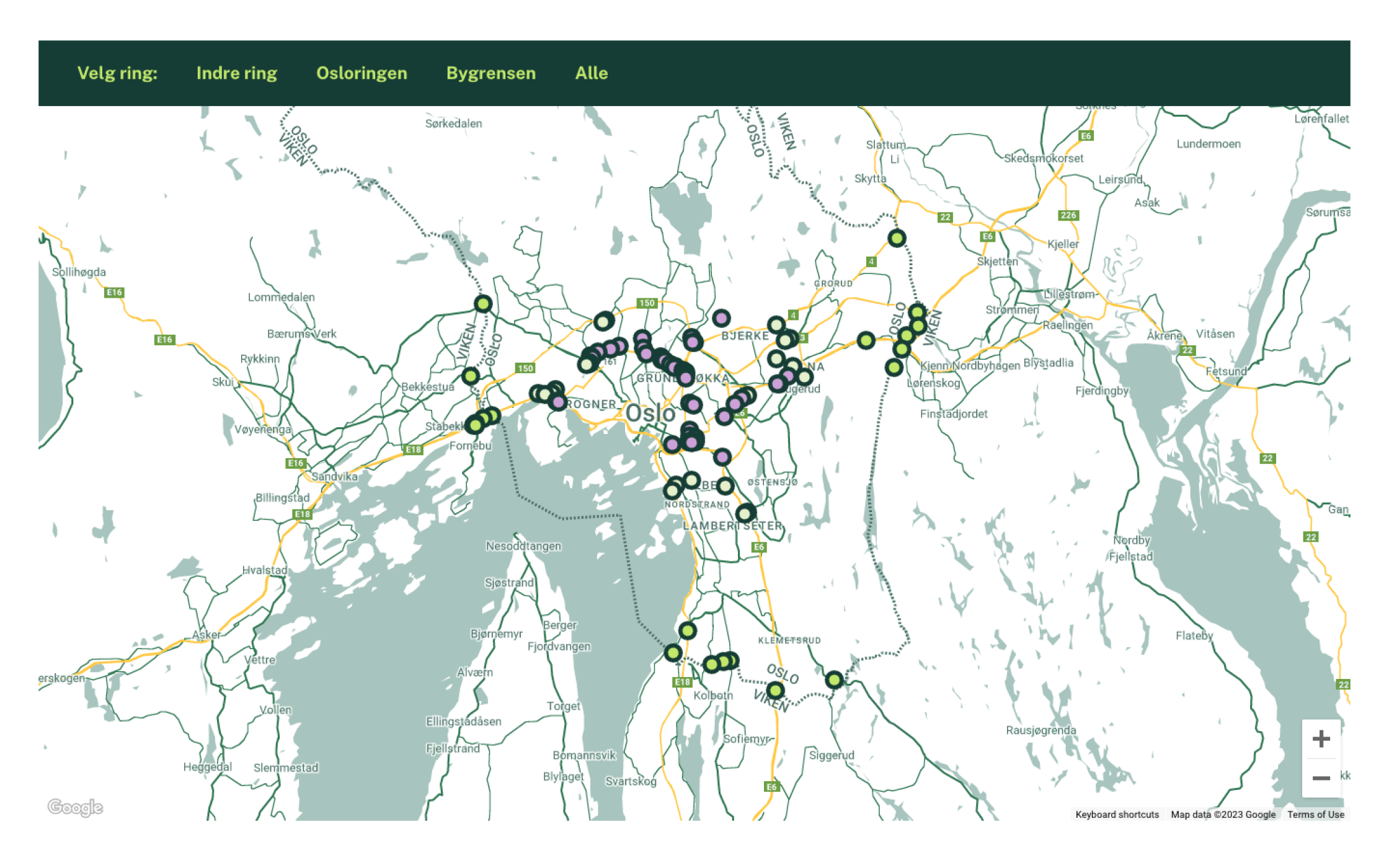Click the Oslo city label
Screen dimensions: 1389x868
coord(650,413)
